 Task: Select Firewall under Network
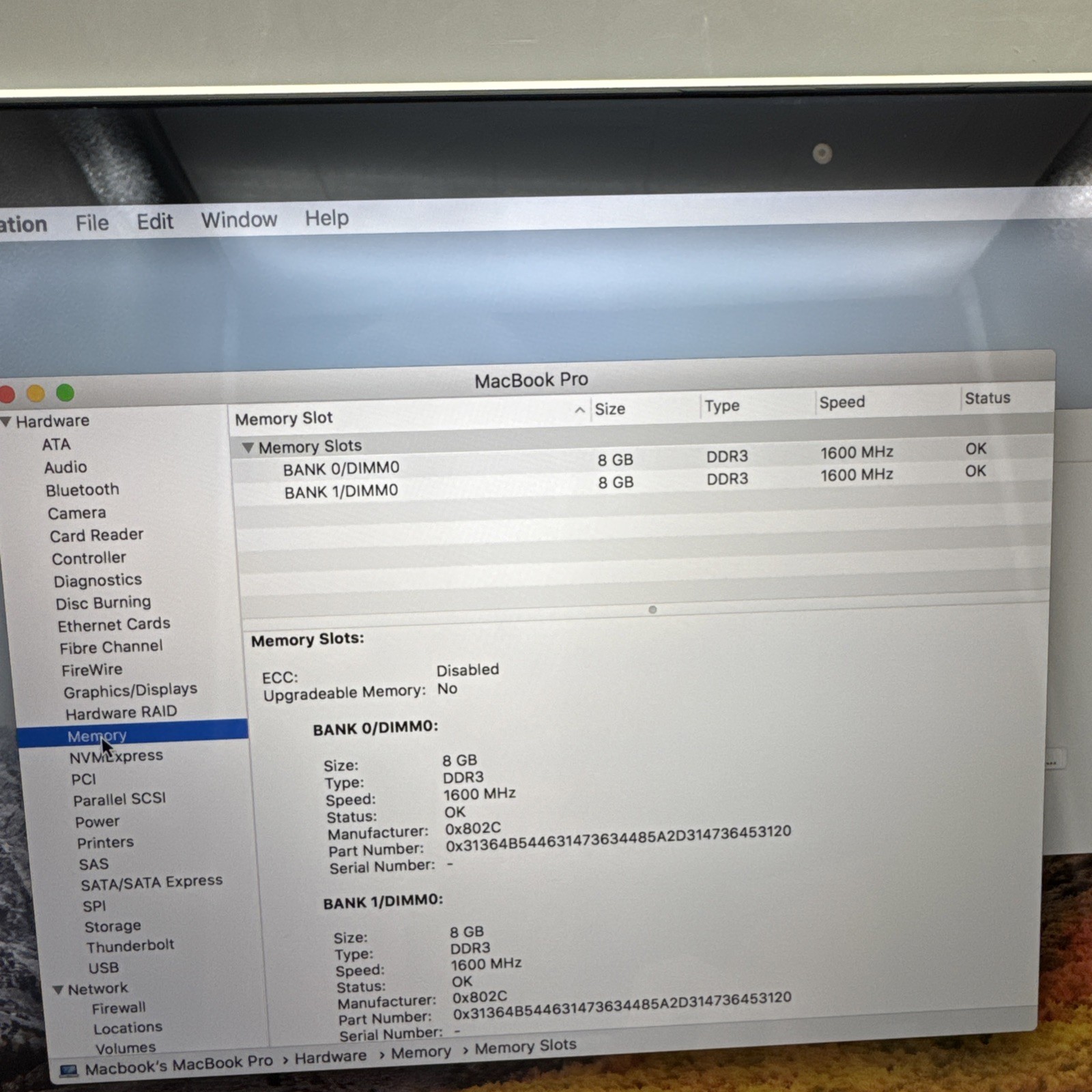point(119,1008)
